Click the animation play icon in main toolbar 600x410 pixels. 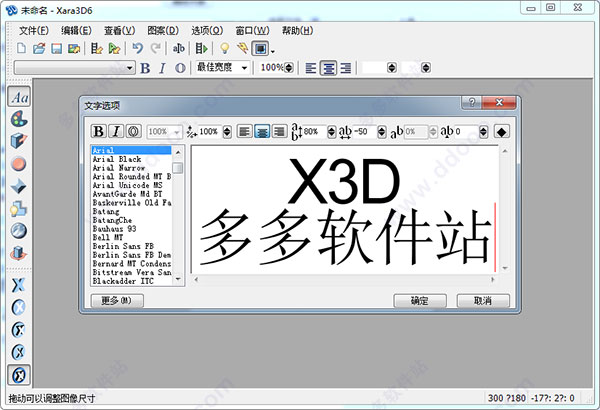click(202, 48)
